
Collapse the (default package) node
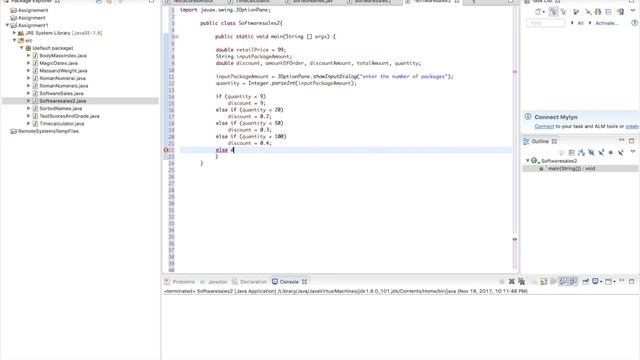22,48
